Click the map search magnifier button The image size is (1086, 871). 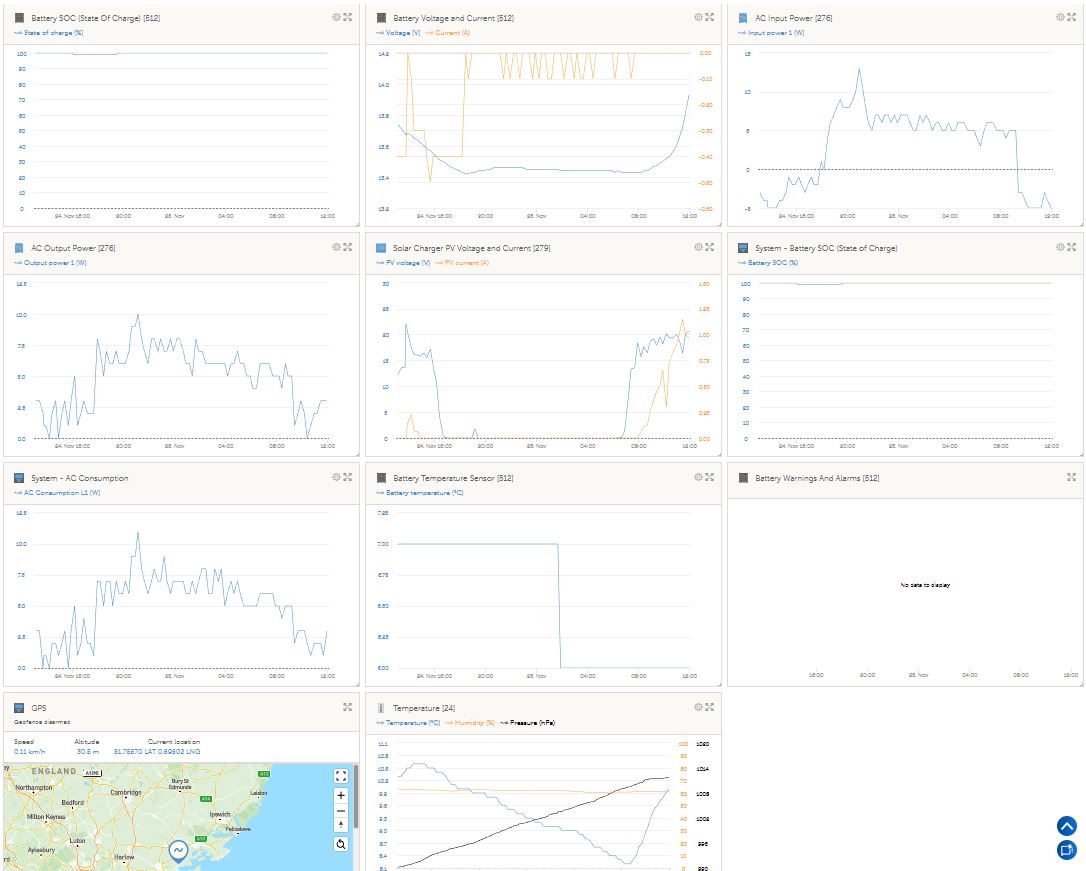[341, 844]
